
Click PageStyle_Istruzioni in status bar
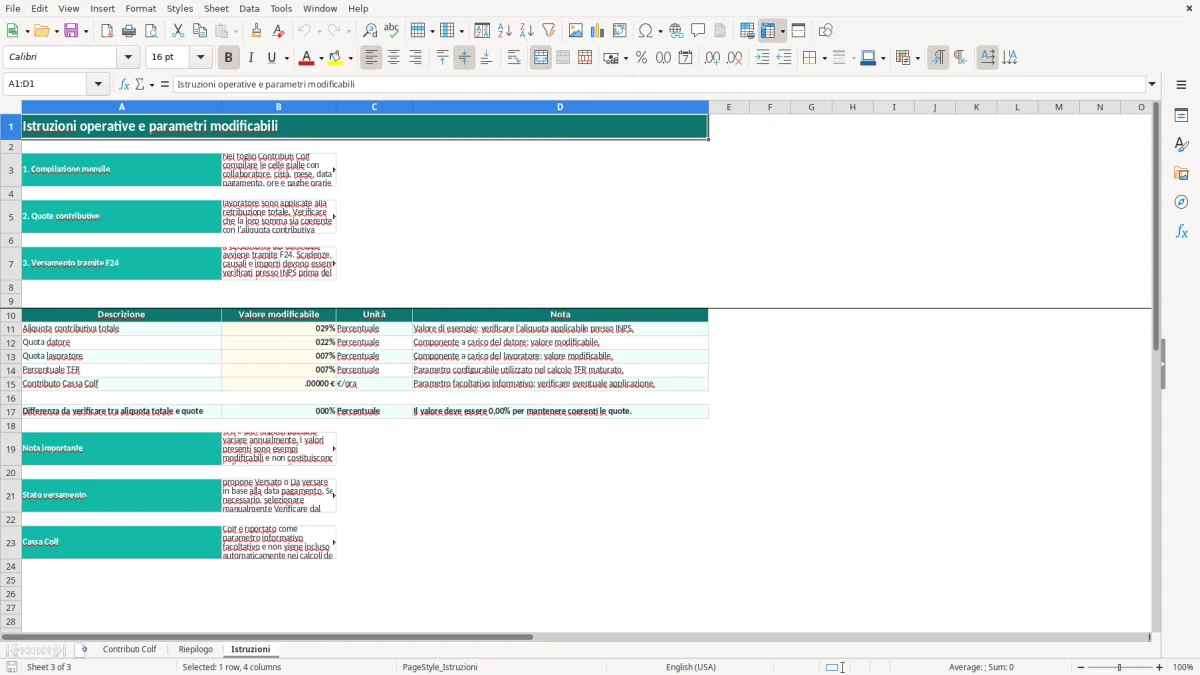coord(439,667)
